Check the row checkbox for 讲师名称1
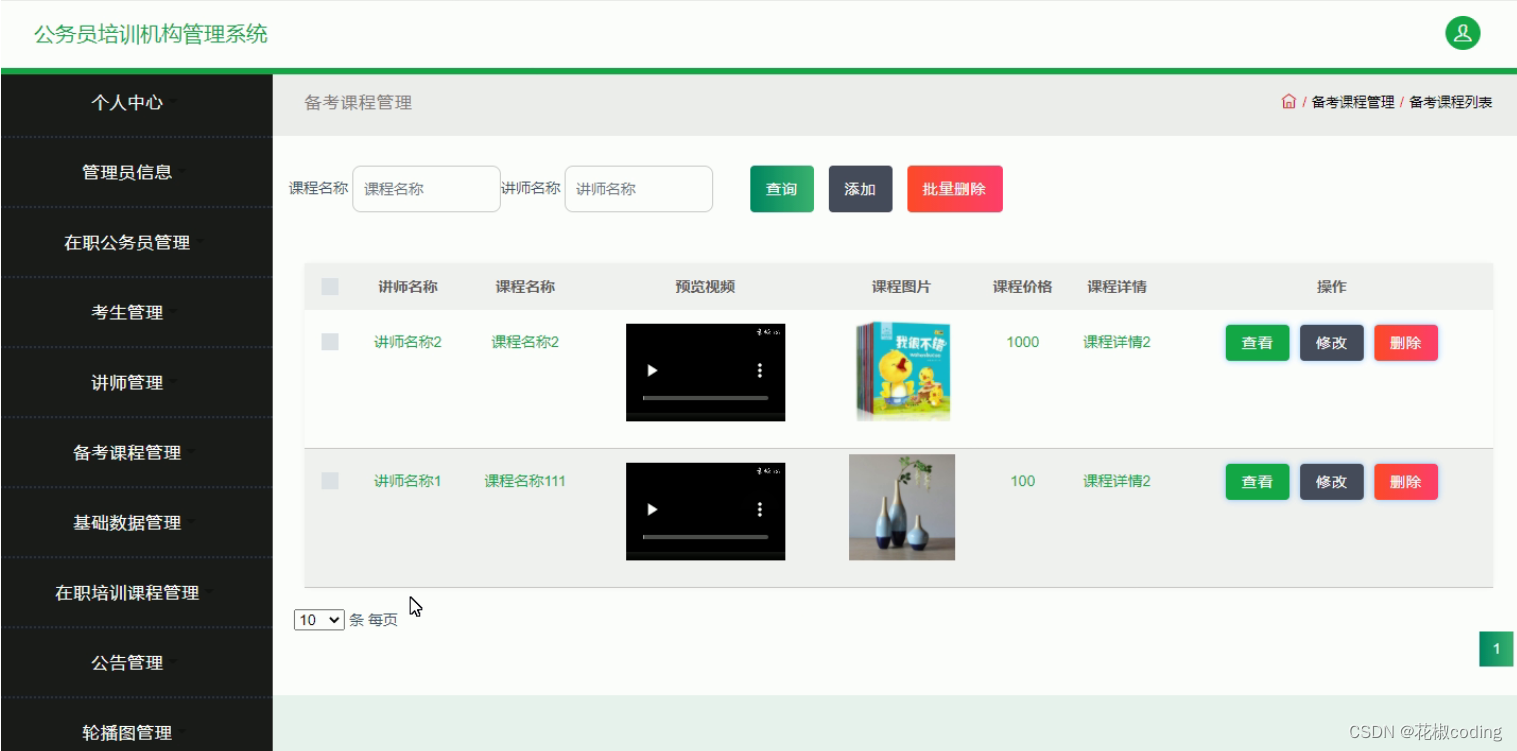 click(x=330, y=480)
